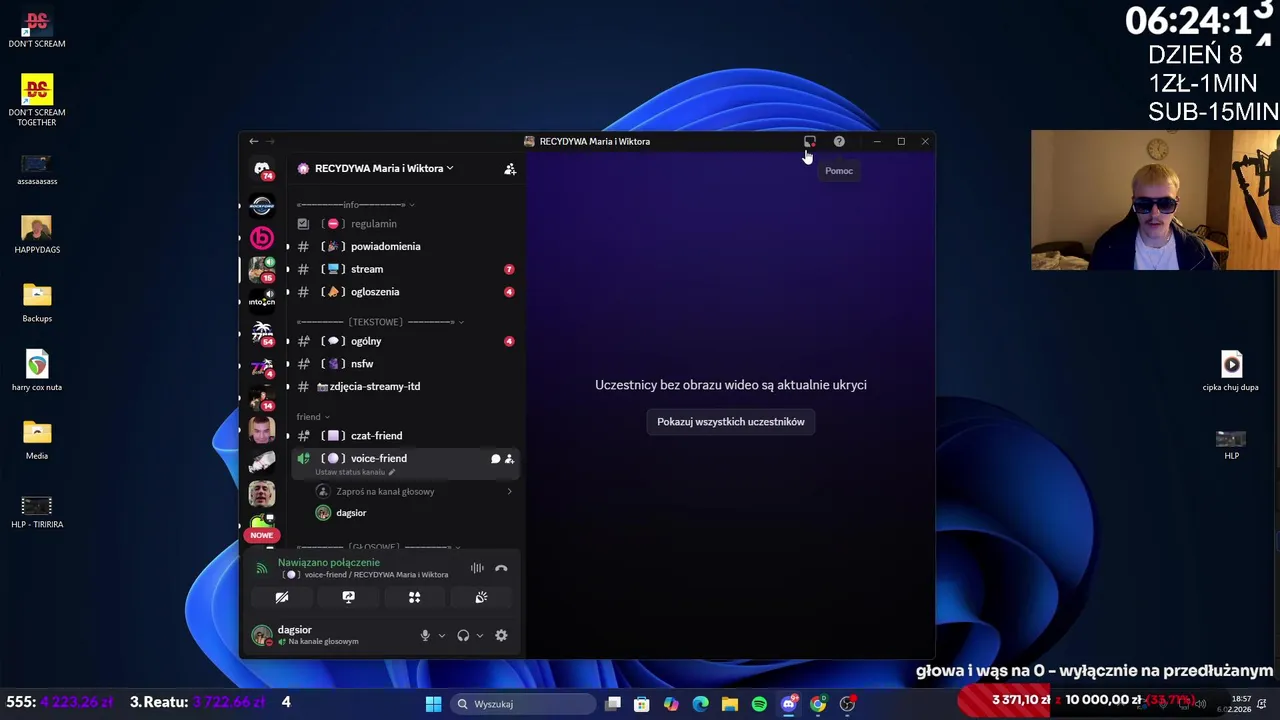Open noise suppression waveform icon
The height and width of the screenshot is (720, 1280).
tap(477, 568)
